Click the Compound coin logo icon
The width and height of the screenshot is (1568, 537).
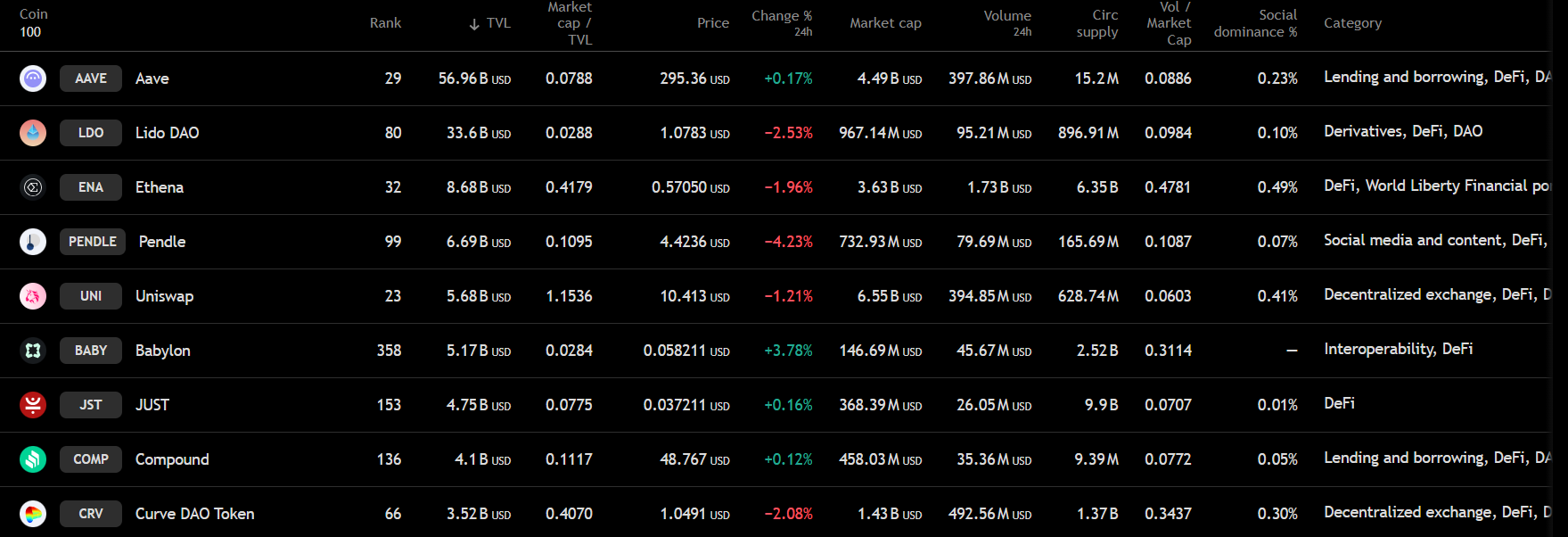[x=33, y=459]
